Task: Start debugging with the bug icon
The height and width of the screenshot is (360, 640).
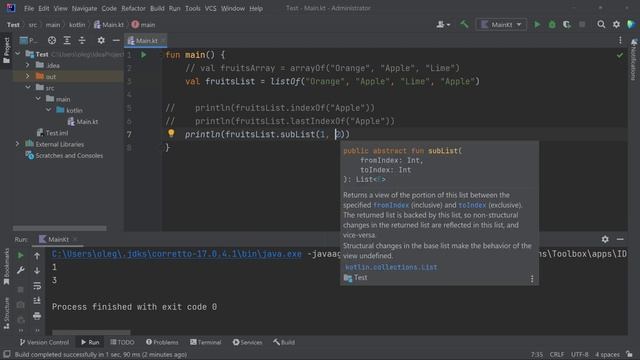Action: [552, 24]
